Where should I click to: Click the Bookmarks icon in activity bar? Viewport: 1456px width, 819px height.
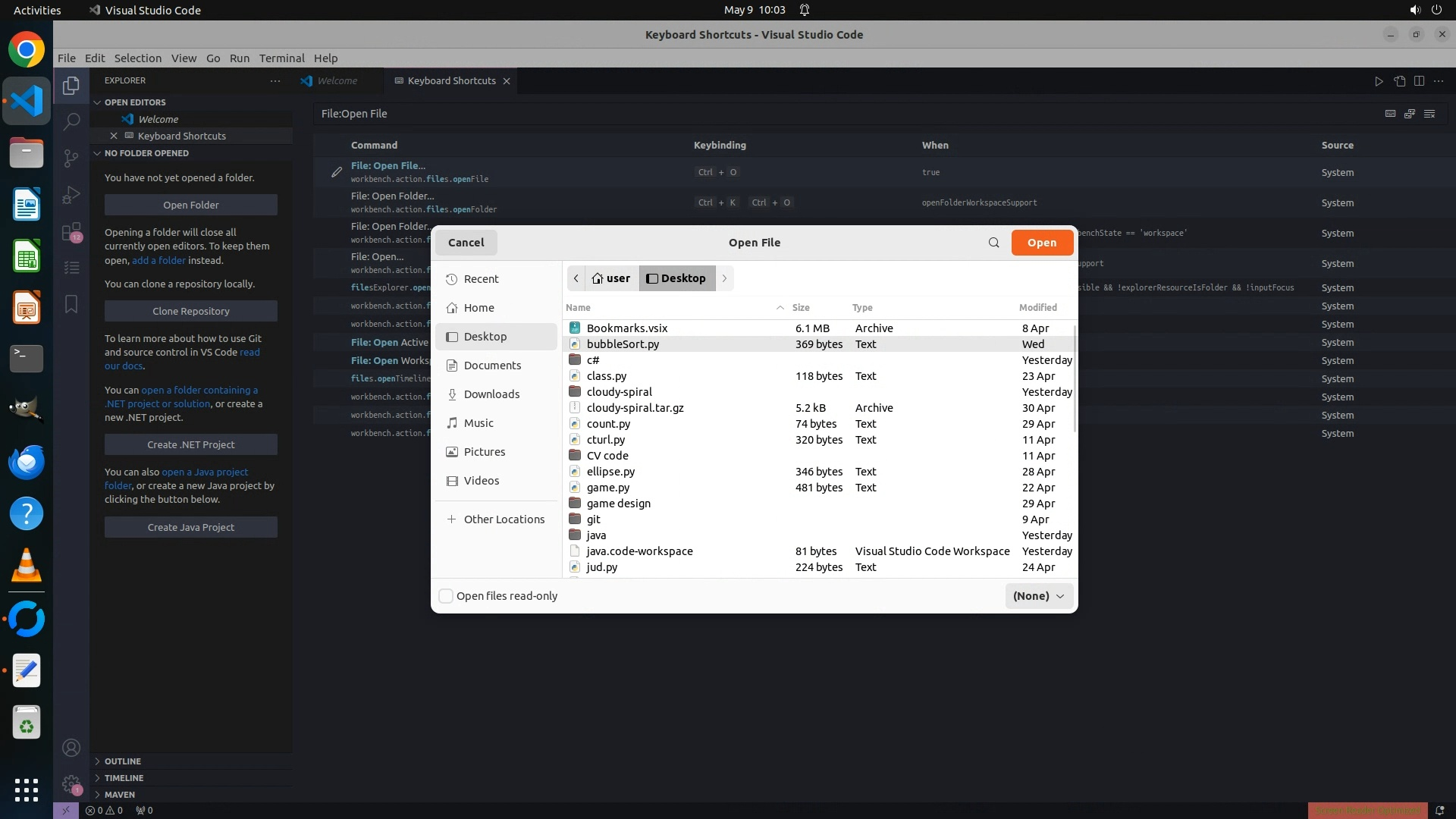tap(71, 304)
